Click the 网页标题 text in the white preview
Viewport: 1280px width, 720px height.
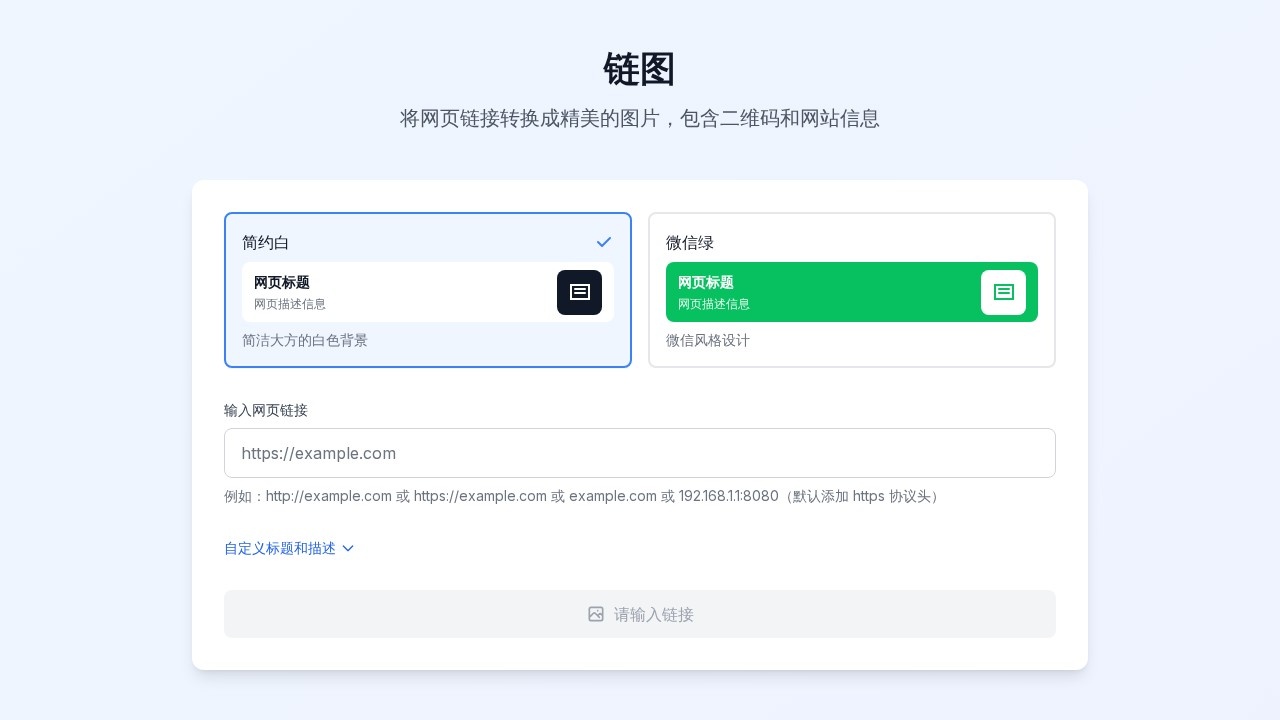tap(282, 282)
